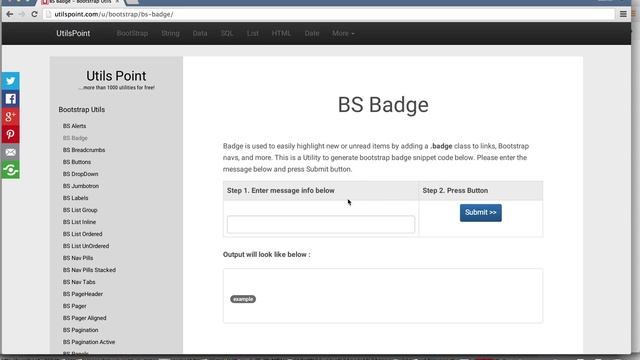This screenshot has width=640, height=360.
Task: Open BS PageHeader in sidebar
Action: point(82,294)
